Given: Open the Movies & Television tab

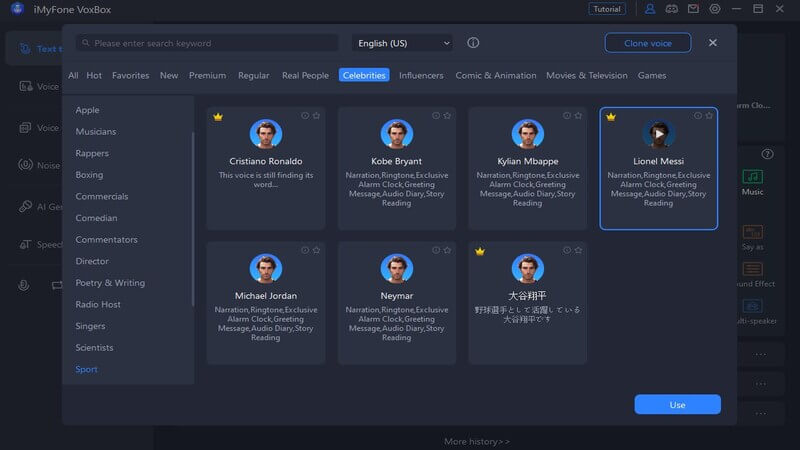Looking at the screenshot, I should (587, 76).
